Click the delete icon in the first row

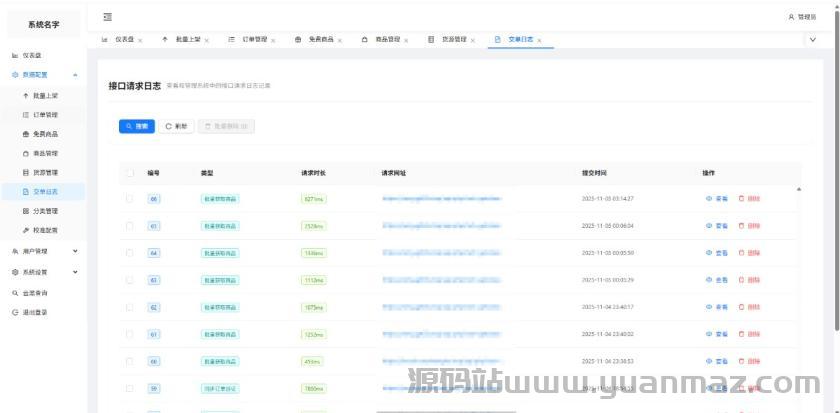(x=741, y=198)
